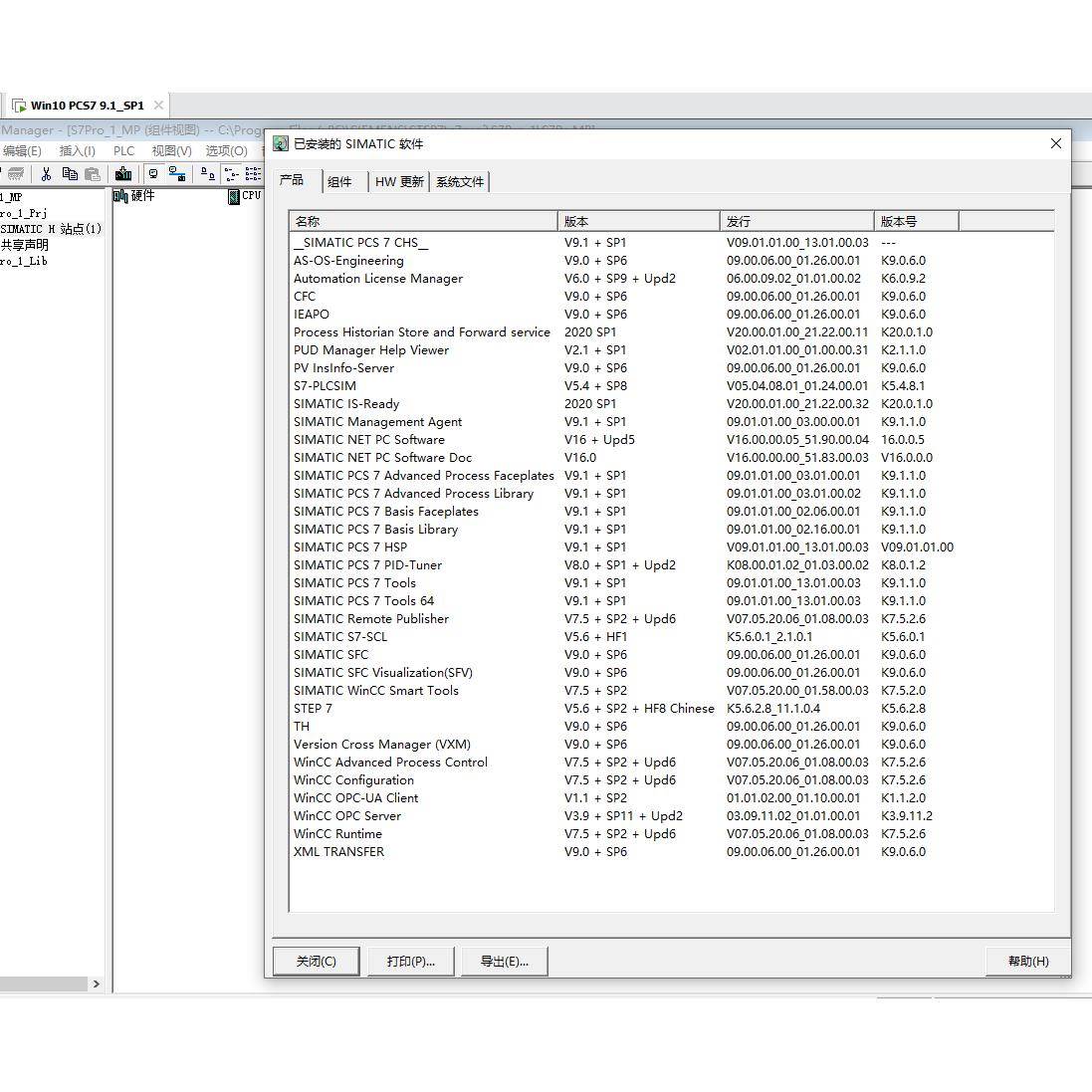1092x1092 pixels.
Task: Click the project tree horizontal scrollbar thumb
Action: [x=43, y=984]
